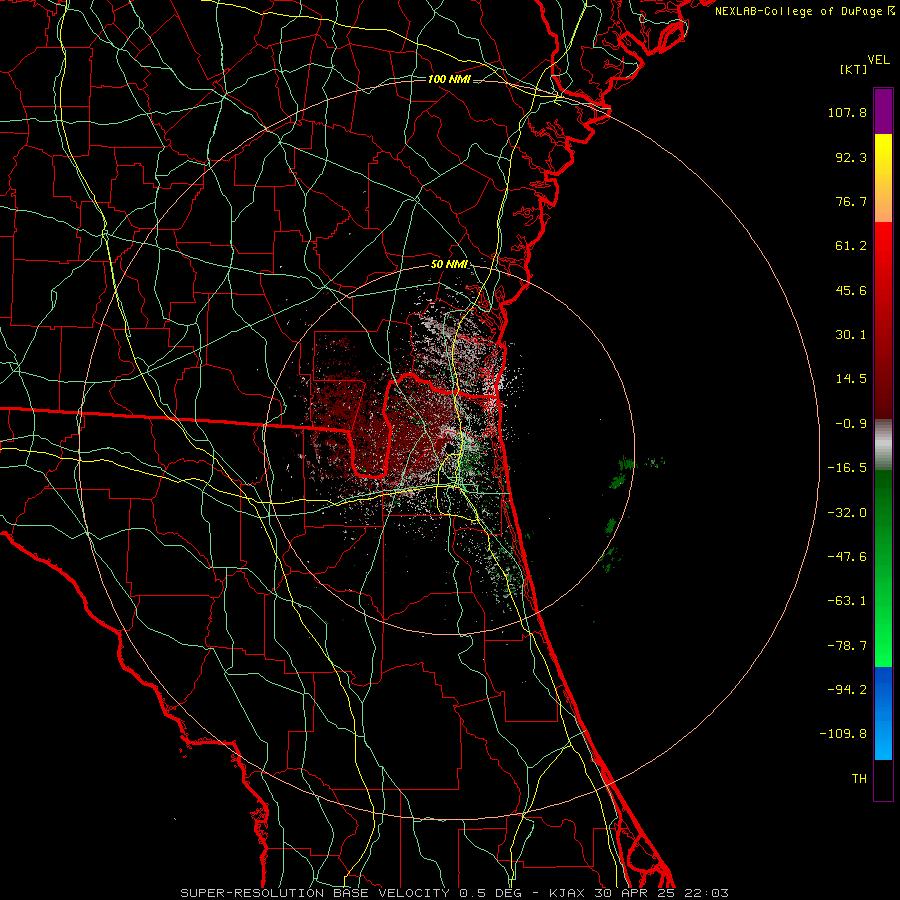Click the TH legend label
This screenshot has height=900, width=900.
pos(859,779)
